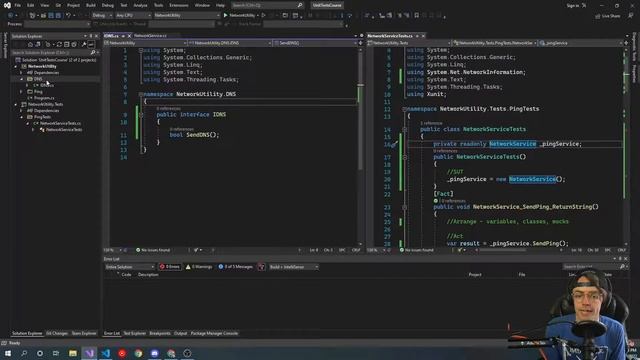Open the Build menu
The height and width of the screenshot is (360, 640).
pyautogui.click(x=91, y=5)
